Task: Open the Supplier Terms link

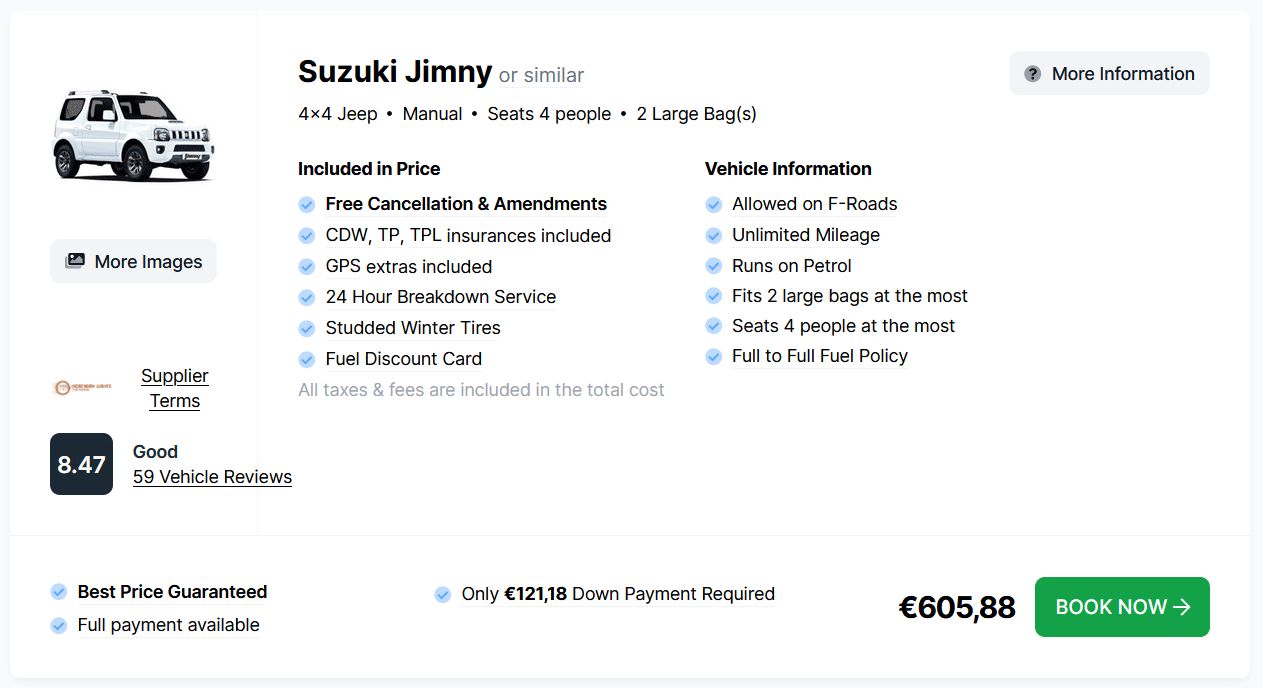Action: (x=175, y=388)
